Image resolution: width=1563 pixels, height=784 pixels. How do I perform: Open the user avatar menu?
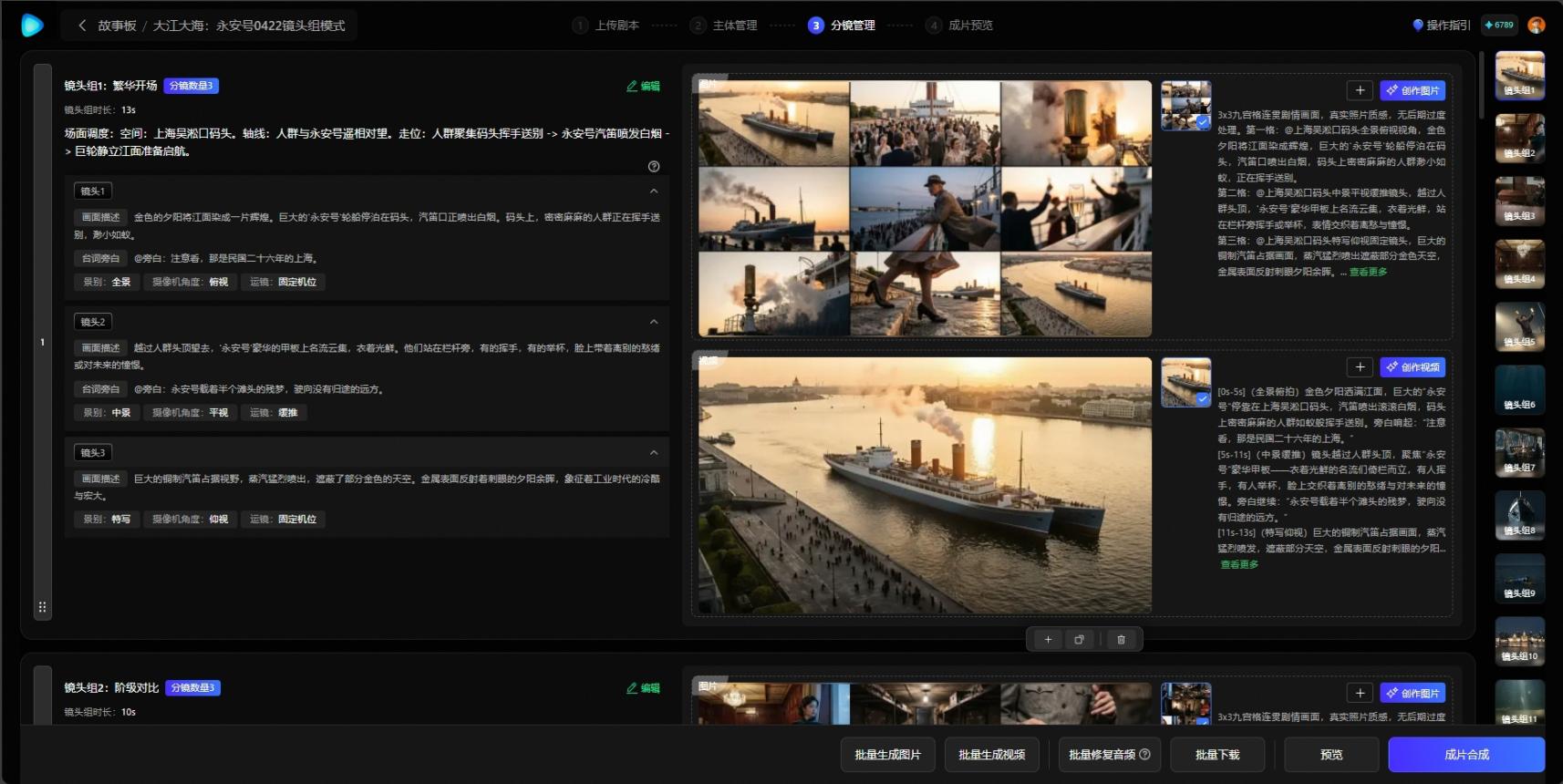(x=1537, y=26)
